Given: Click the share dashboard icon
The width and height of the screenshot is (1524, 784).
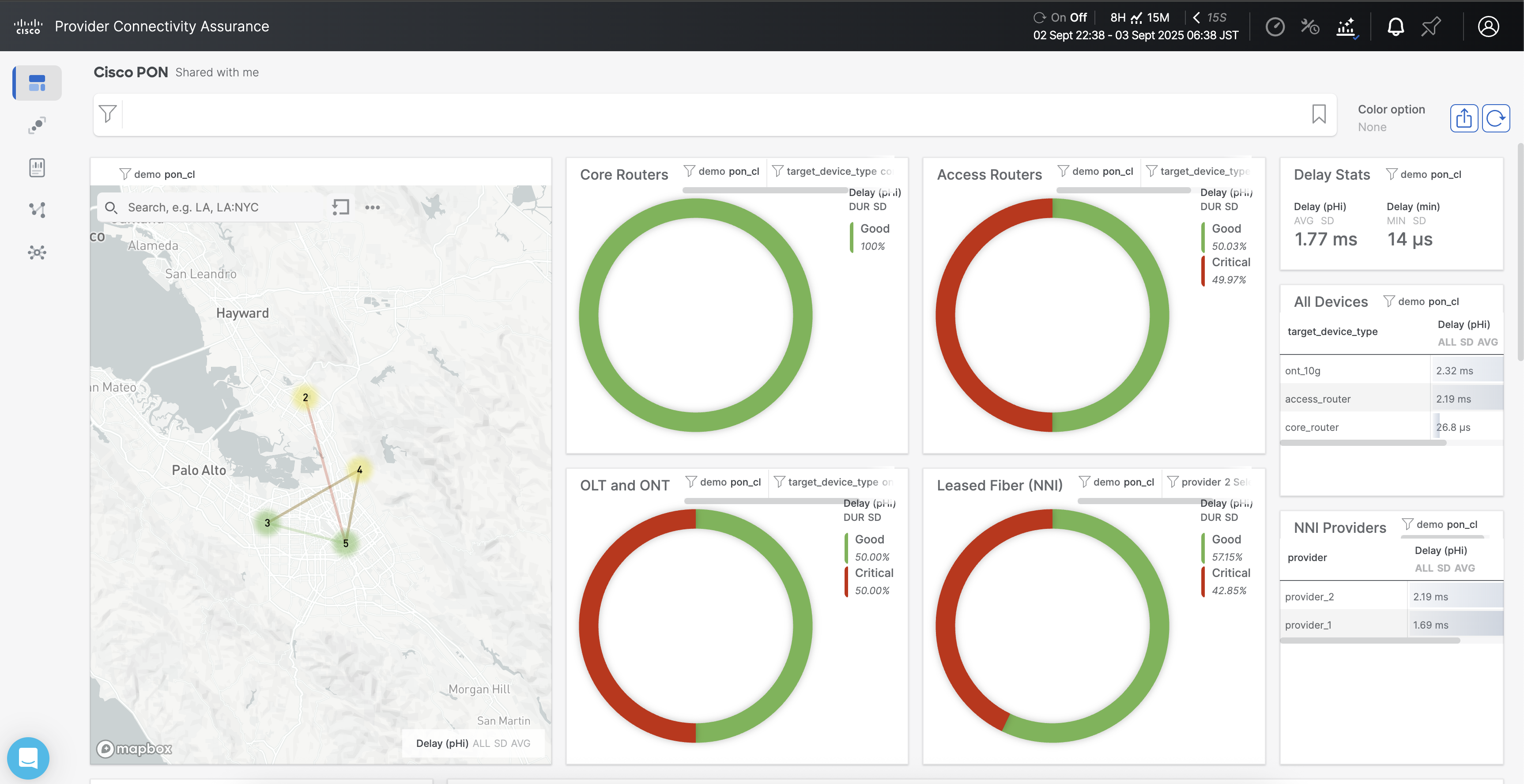Looking at the screenshot, I should [x=1464, y=118].
